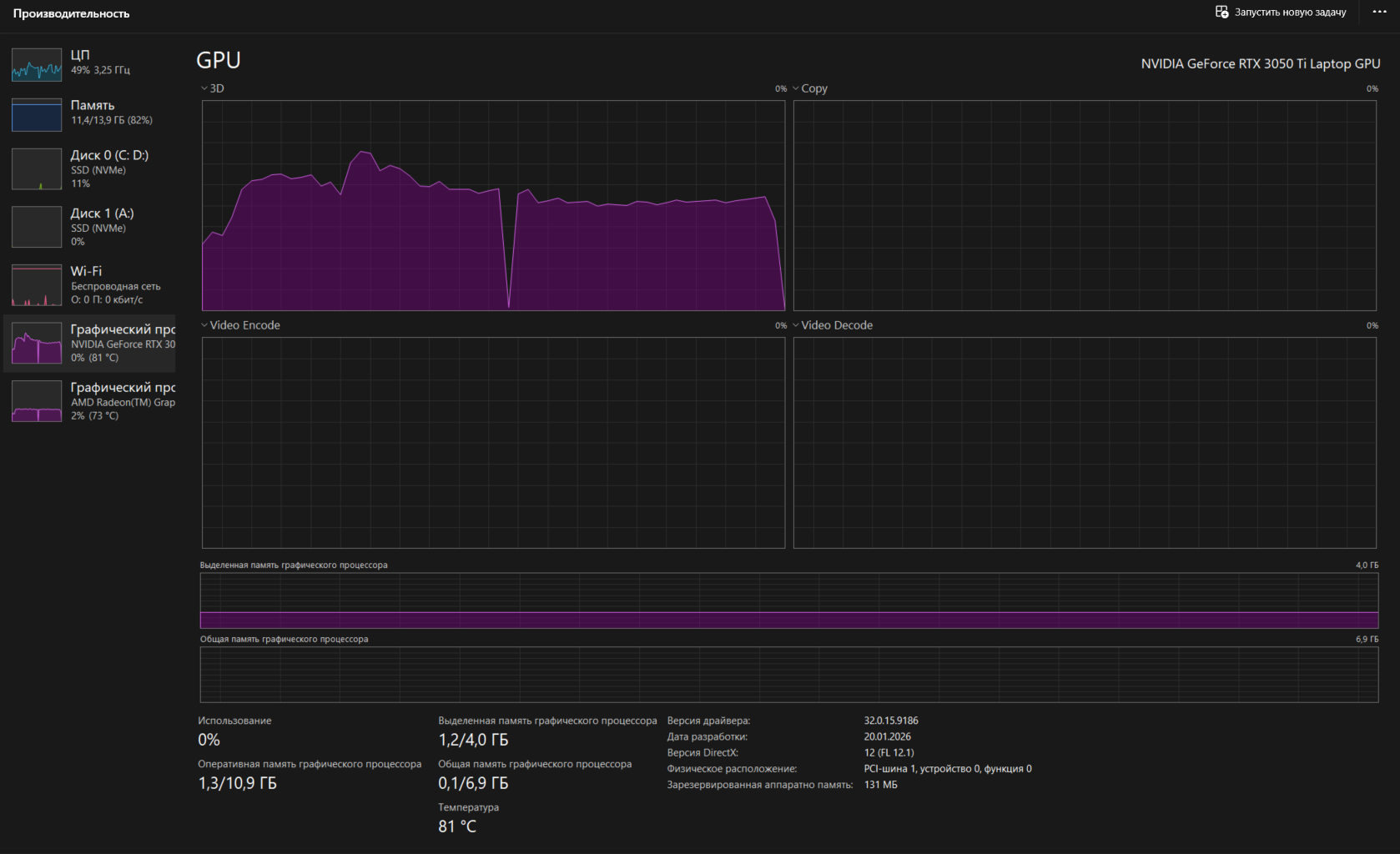Viewport: 1400px width, 854px height.
Task: Click the 81 °C value under Температура
Action: point(457,826)
